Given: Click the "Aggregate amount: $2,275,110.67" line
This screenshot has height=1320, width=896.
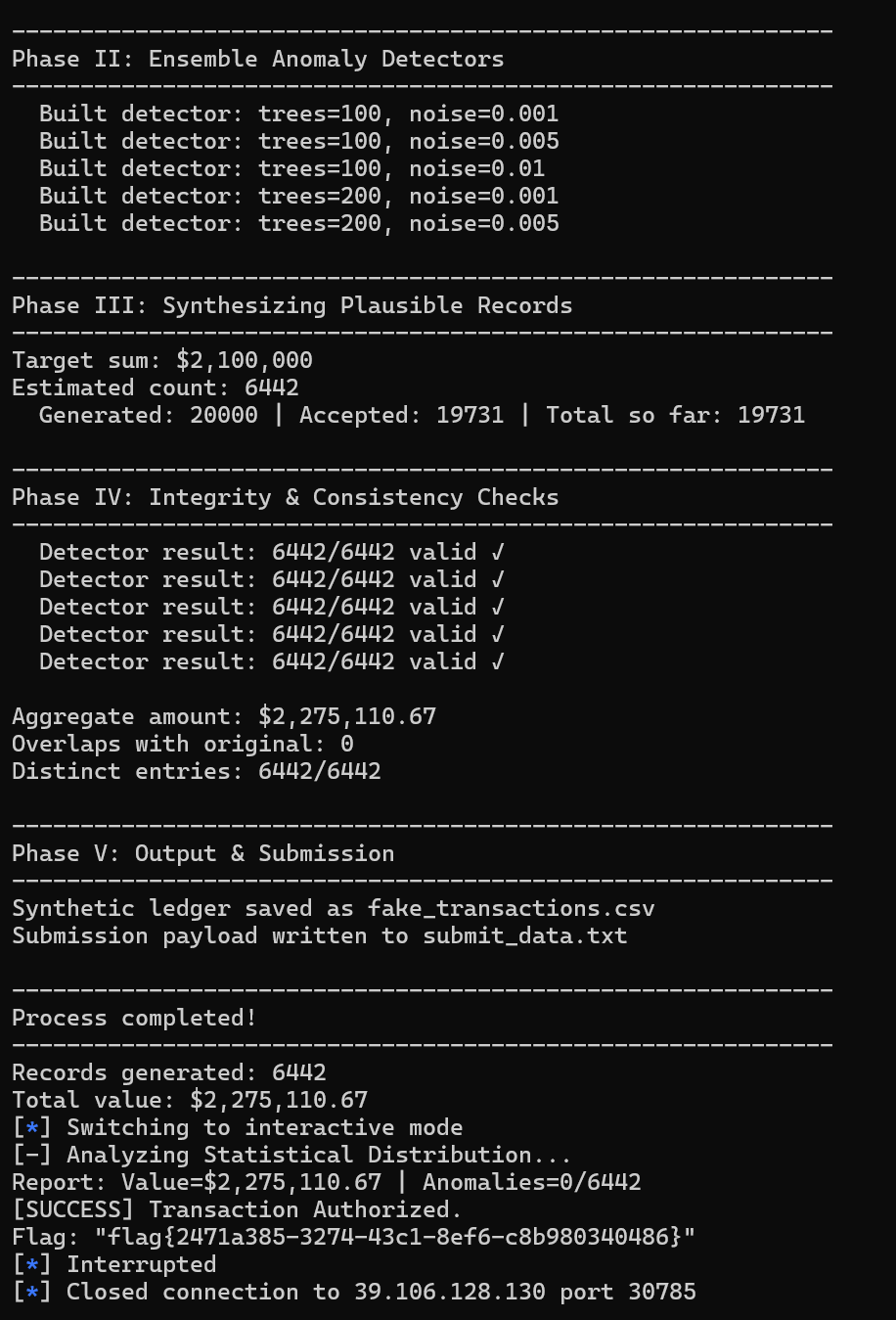Looking at the screenshot, I should click(223, 716).
